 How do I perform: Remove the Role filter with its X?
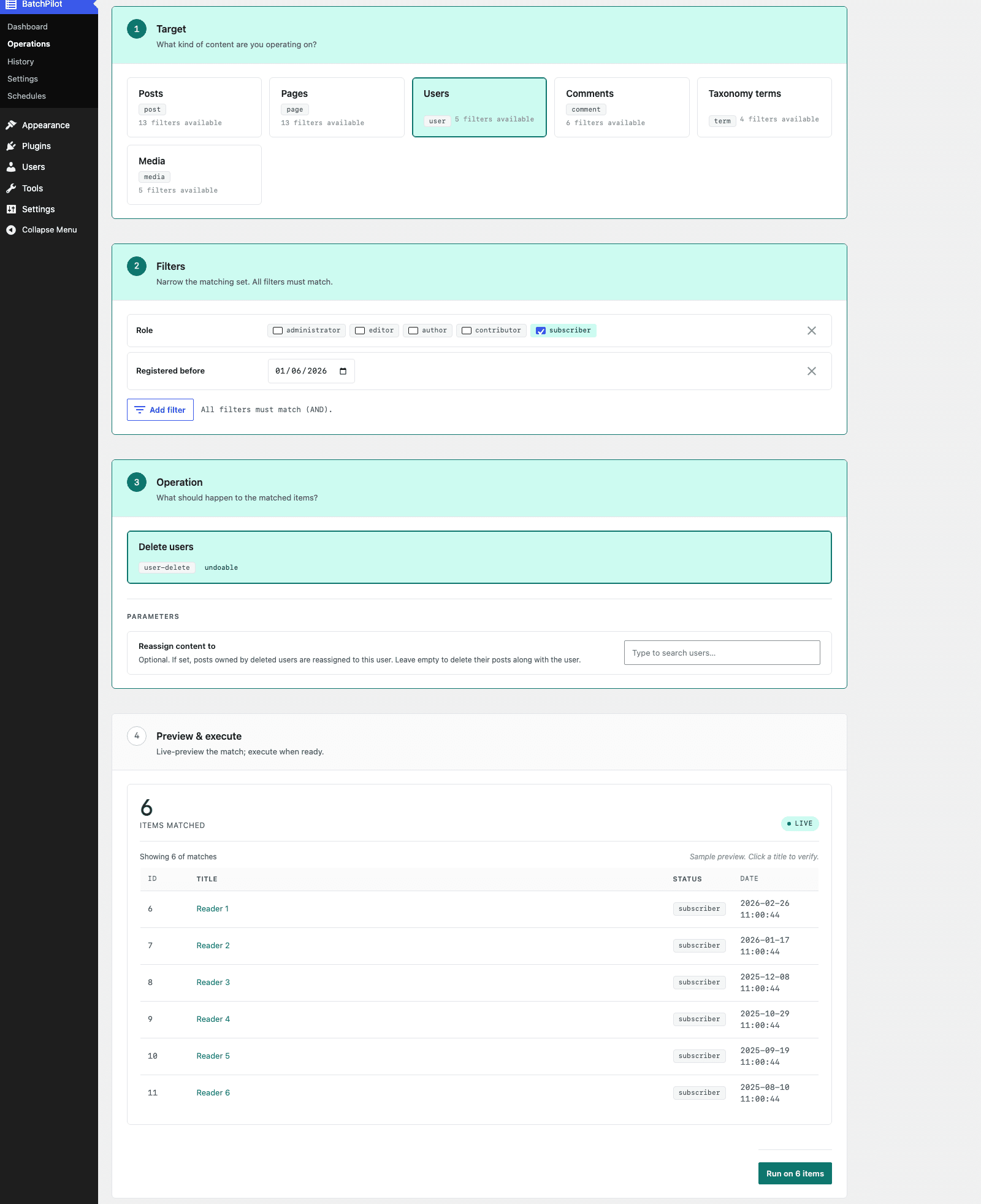click(812, 331)
